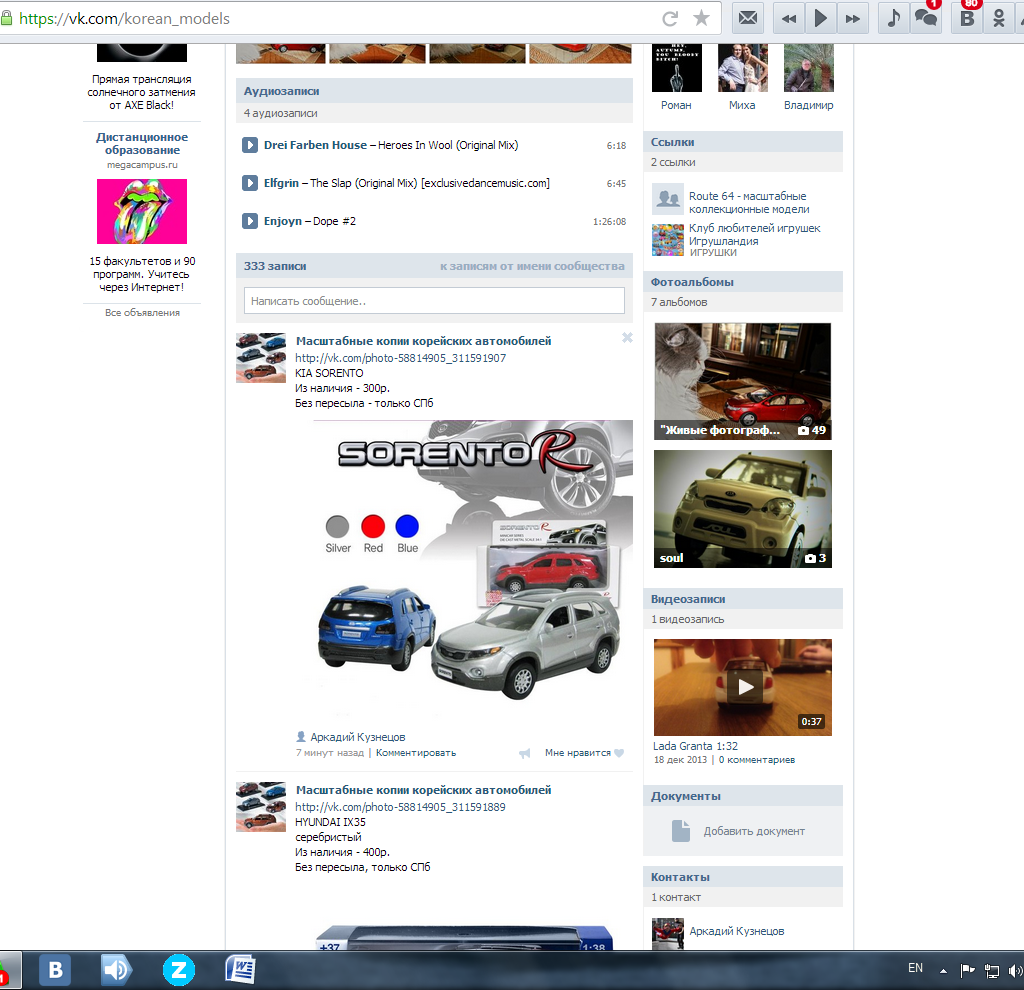Open Word from the taskbar

241,969
